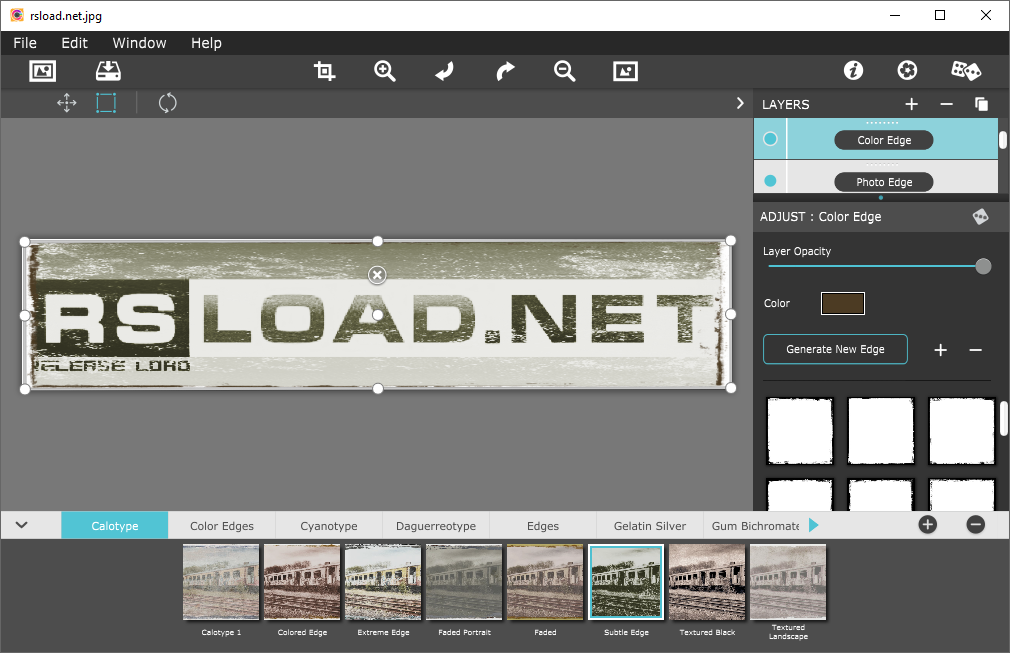Collapse the right side panel with the chevron
This screenshot has height=653, width=1010.
[739, 103]
